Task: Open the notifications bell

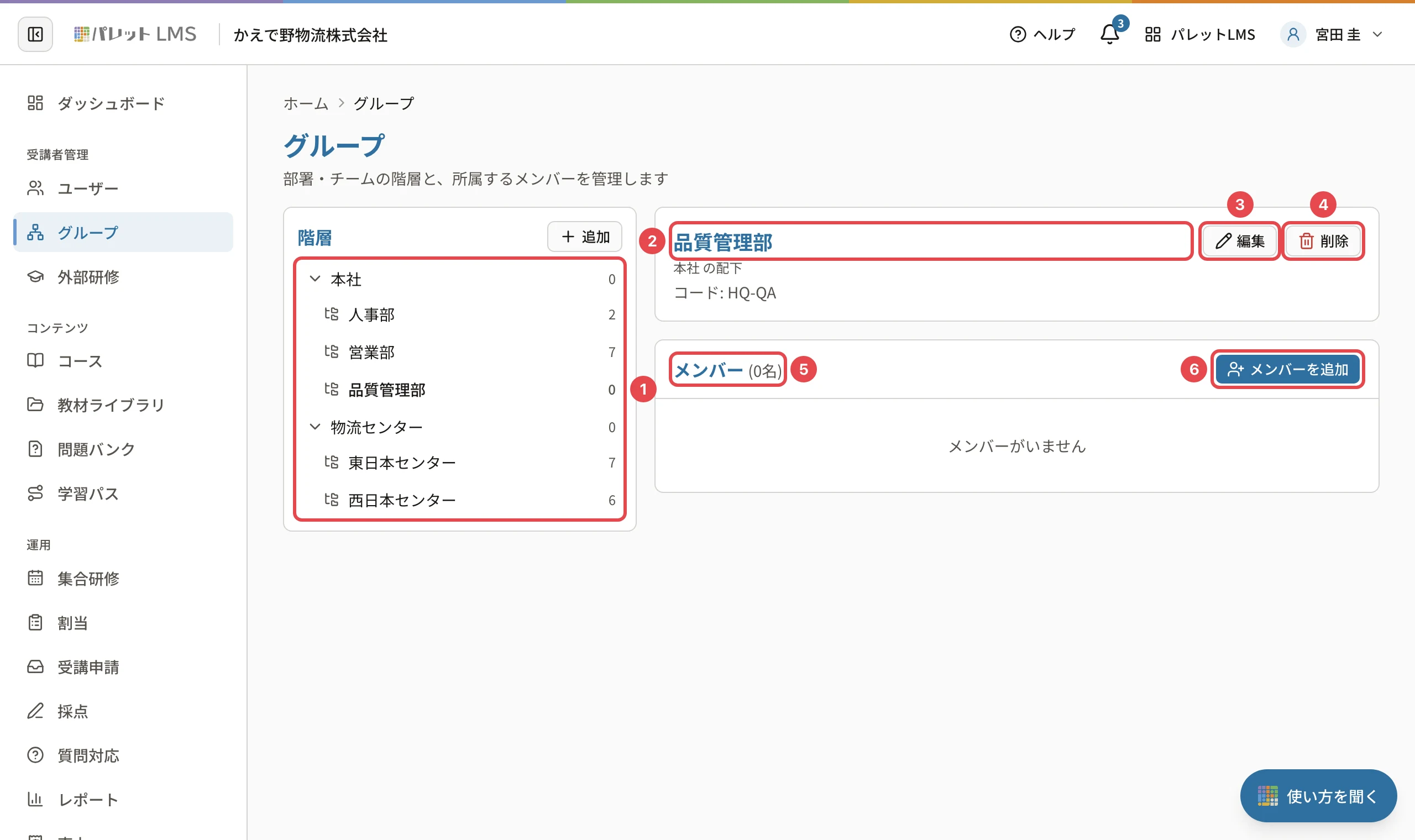Action: coord(1110,34)
